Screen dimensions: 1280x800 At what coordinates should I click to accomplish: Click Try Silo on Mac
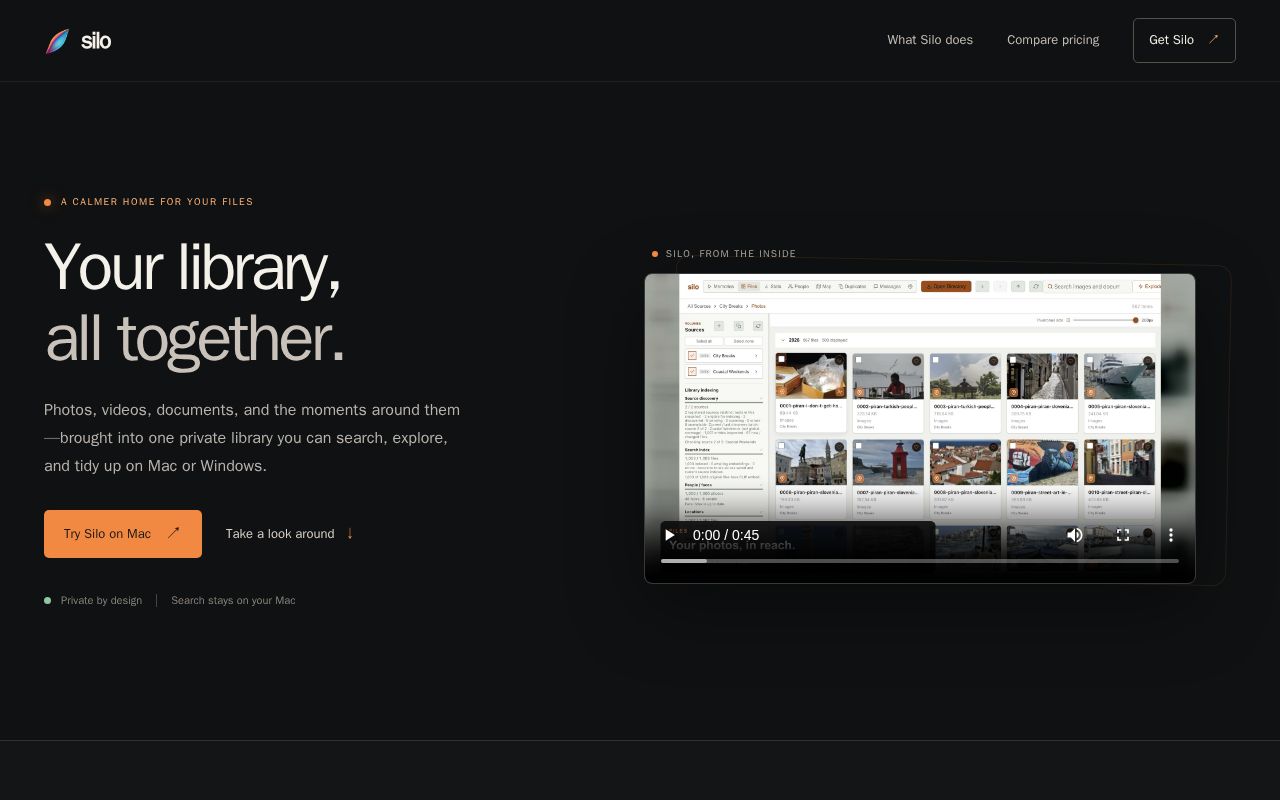coord(123,534)
